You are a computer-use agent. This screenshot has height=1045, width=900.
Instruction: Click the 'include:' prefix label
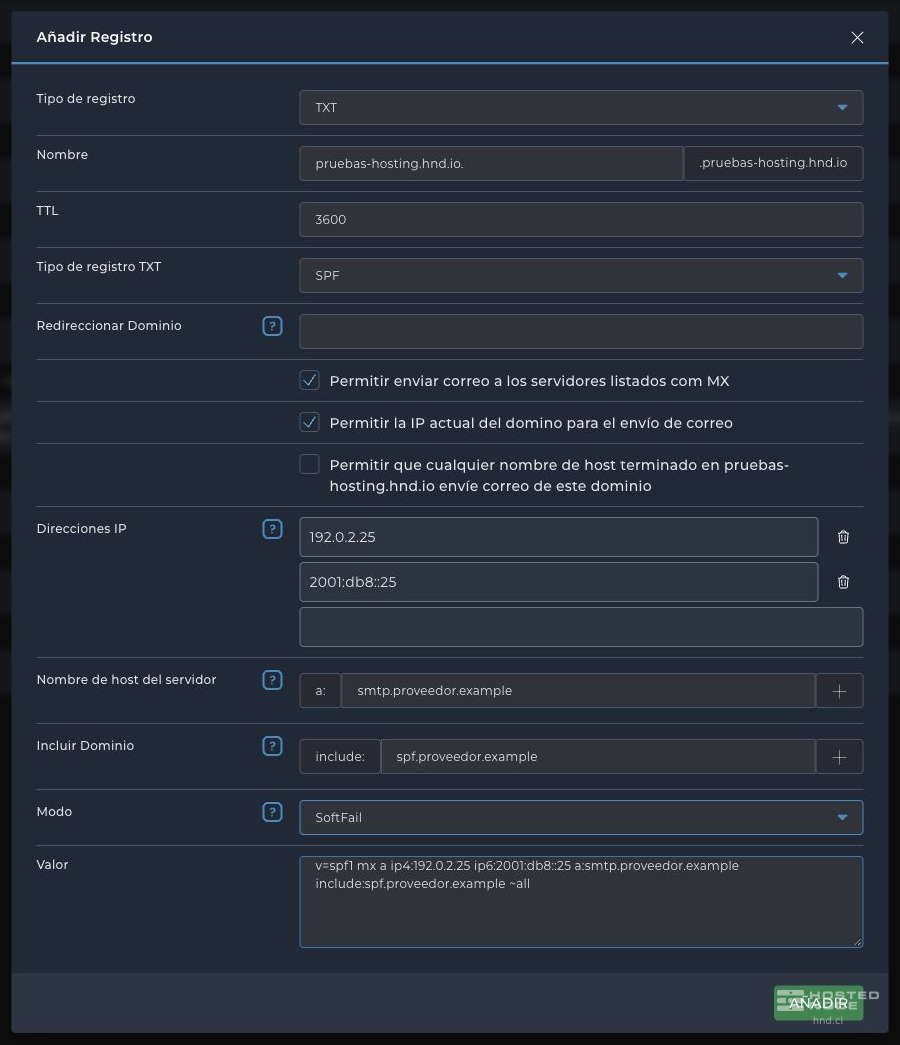coord(340,757)
